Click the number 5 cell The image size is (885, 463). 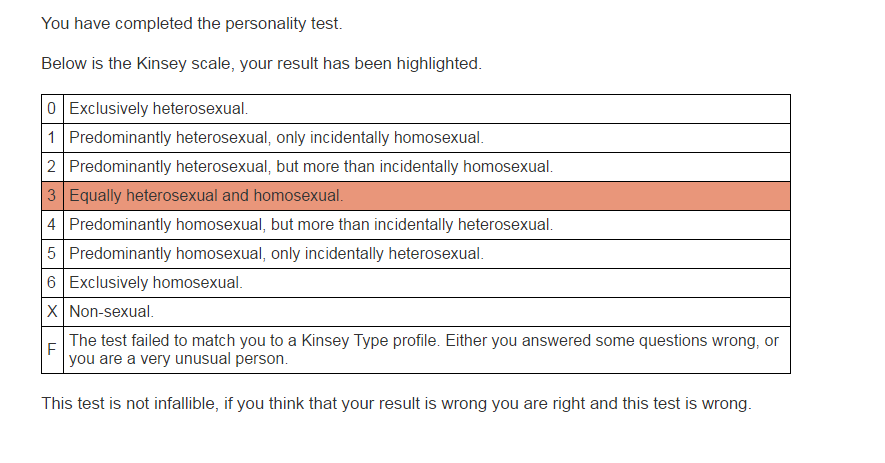(52, 254)
